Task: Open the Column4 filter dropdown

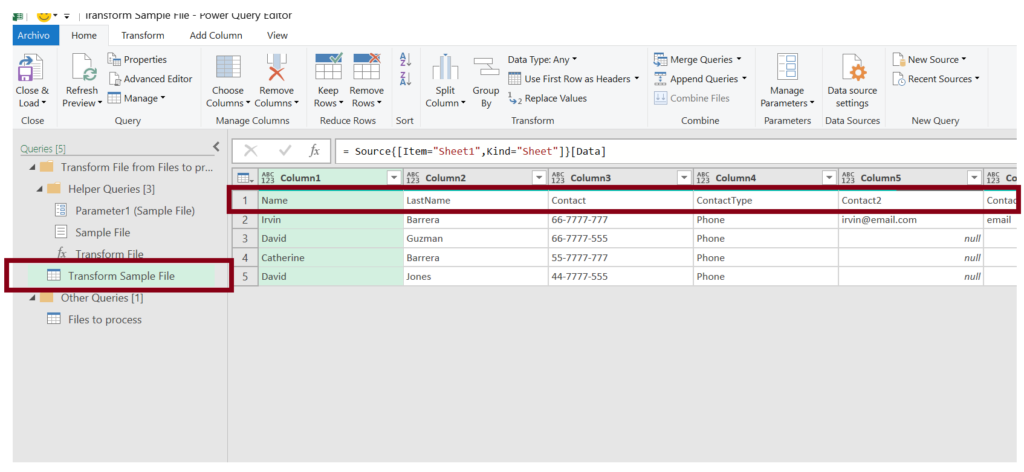Action: coord(829,178)
